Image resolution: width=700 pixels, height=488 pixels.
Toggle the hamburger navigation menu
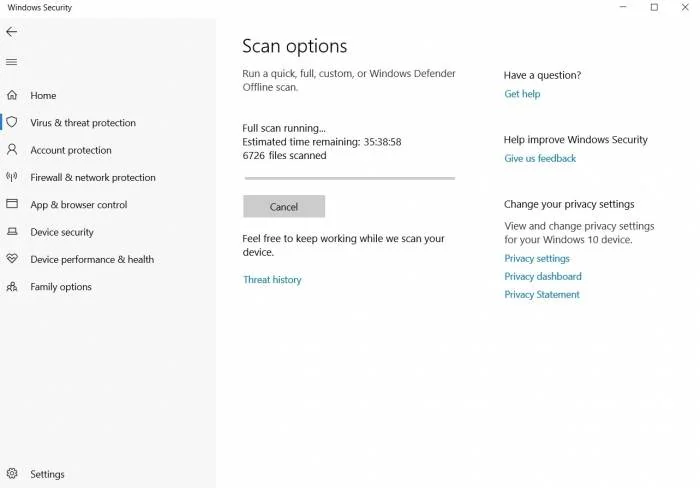(x=12, y=62)
